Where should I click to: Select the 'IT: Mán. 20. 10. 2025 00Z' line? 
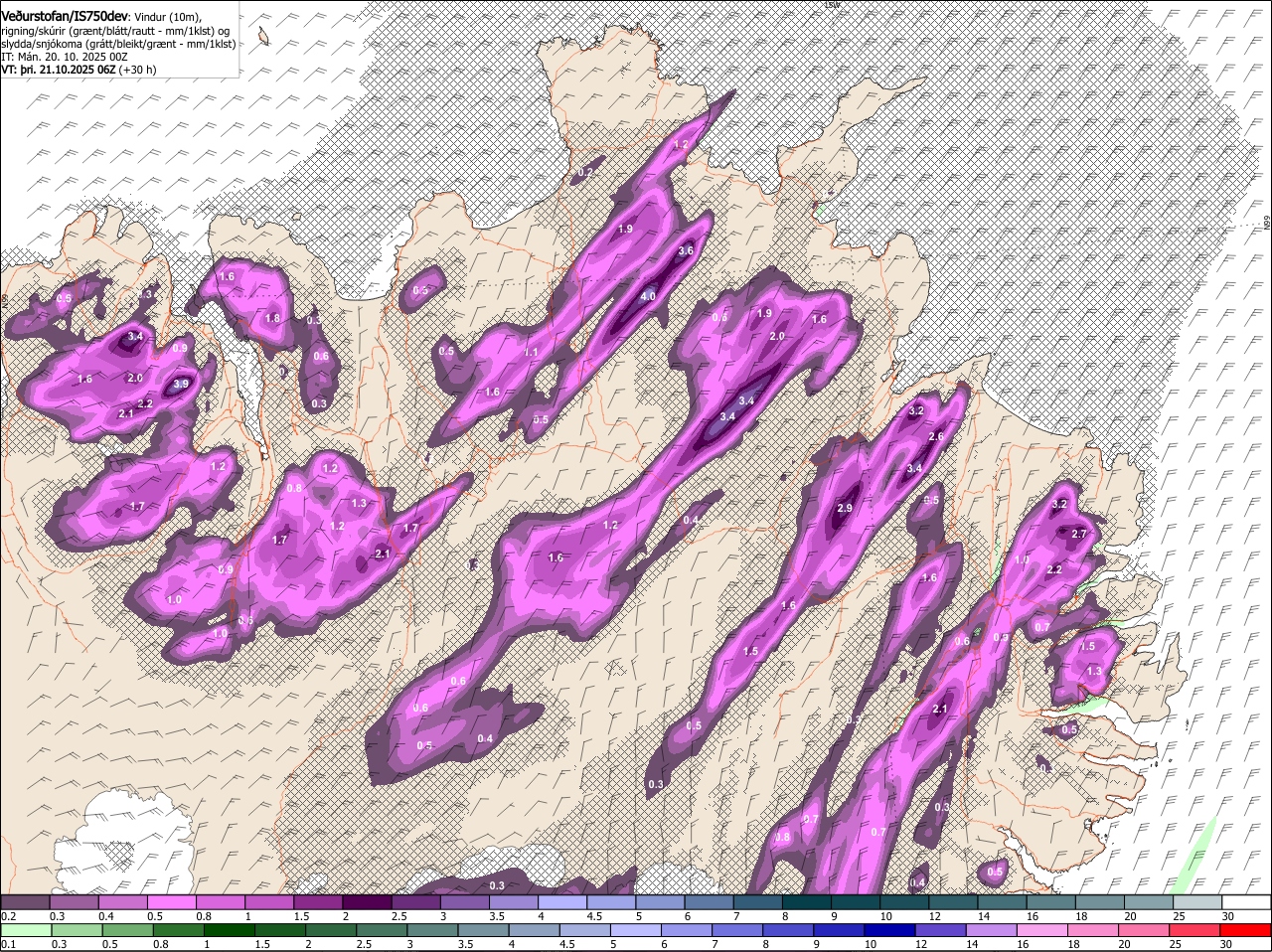pos(65,57)
